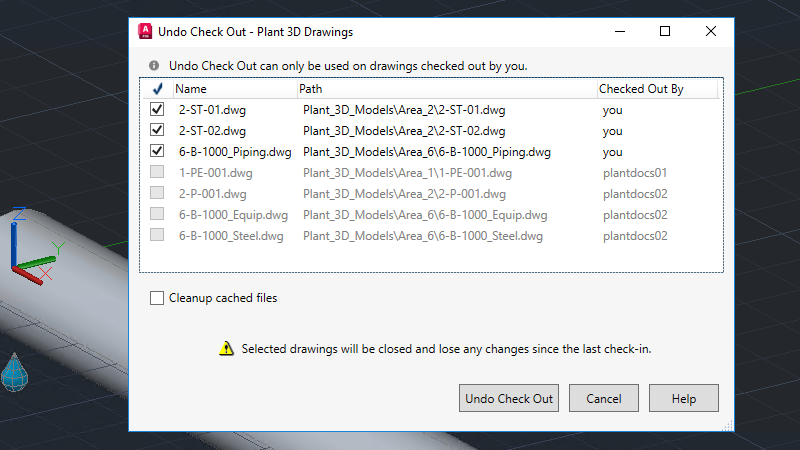Click the AutoCAD Plant 3D title bar icon
The image size is (800, 450).
tap(145, 31)
